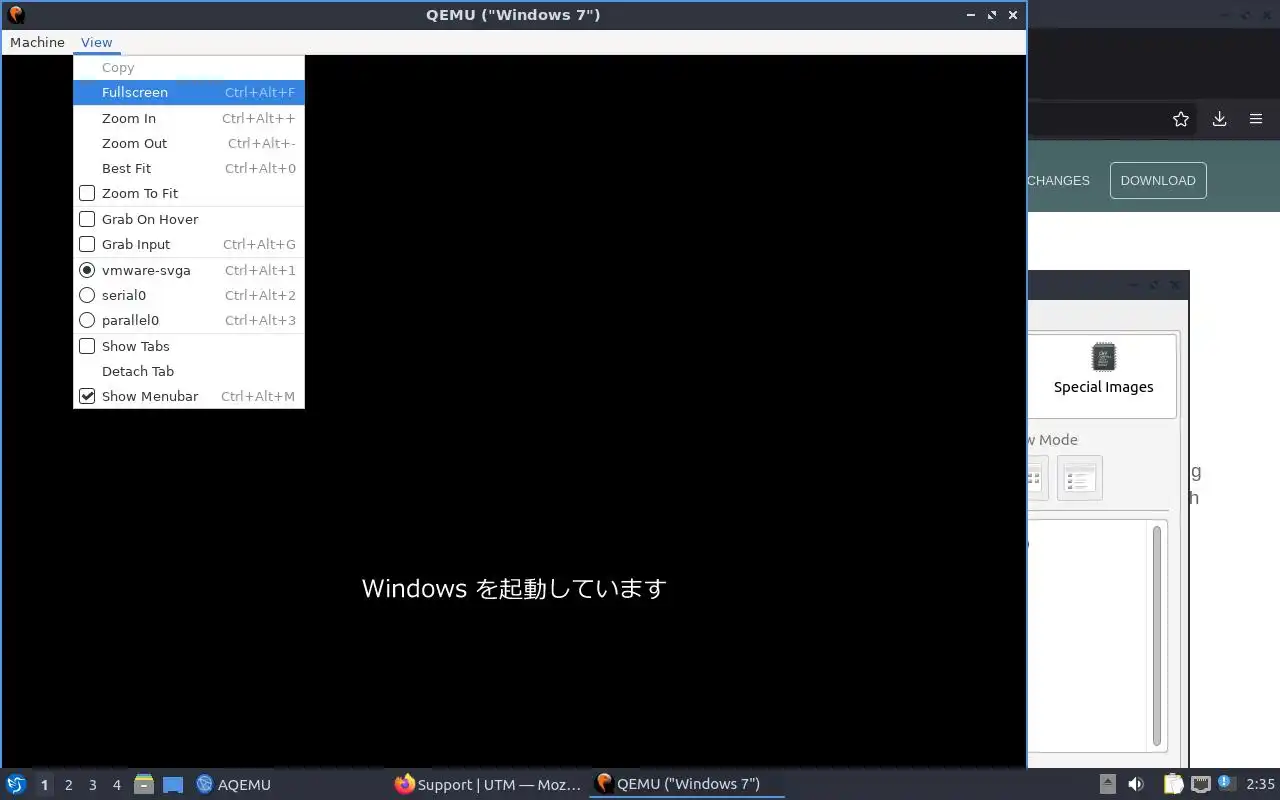Viewport: 1280px width, 800px height.
Task: Open the clipboard manager tray icon
Action: 1173,784
